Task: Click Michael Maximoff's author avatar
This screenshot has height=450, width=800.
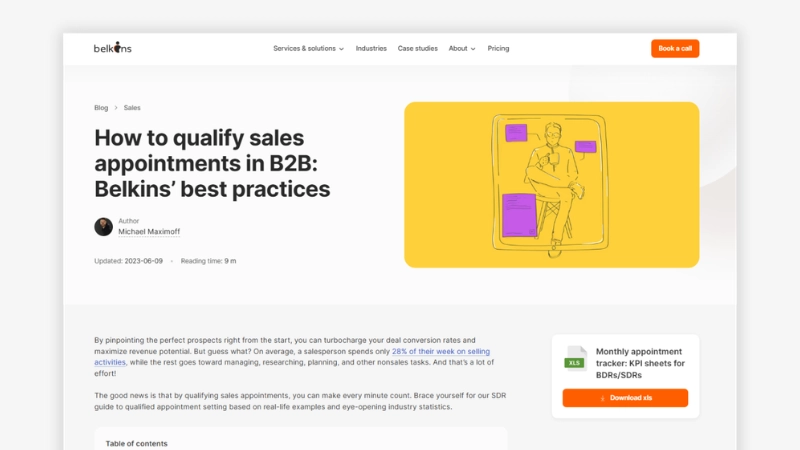Action: coord(103,227)
